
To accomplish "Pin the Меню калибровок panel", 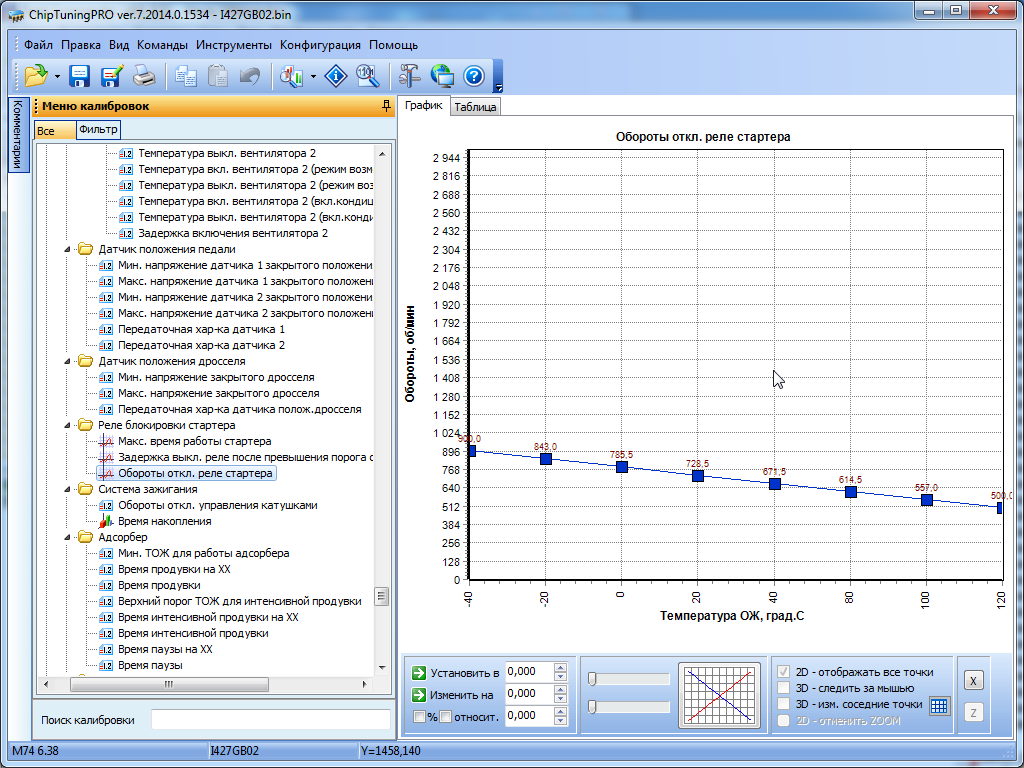I will tap(386, 106).
